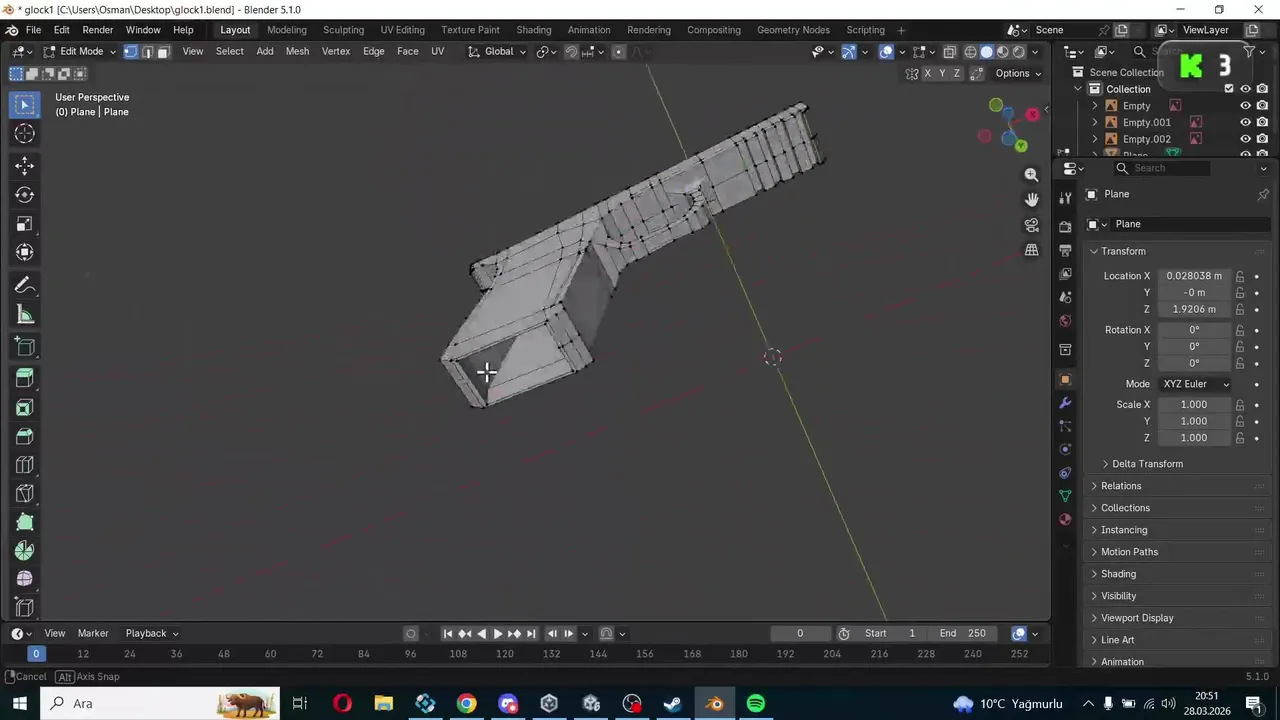Select the Bevel tool
The width and height of the screenshot is (1280, 720).
[25, 436]
